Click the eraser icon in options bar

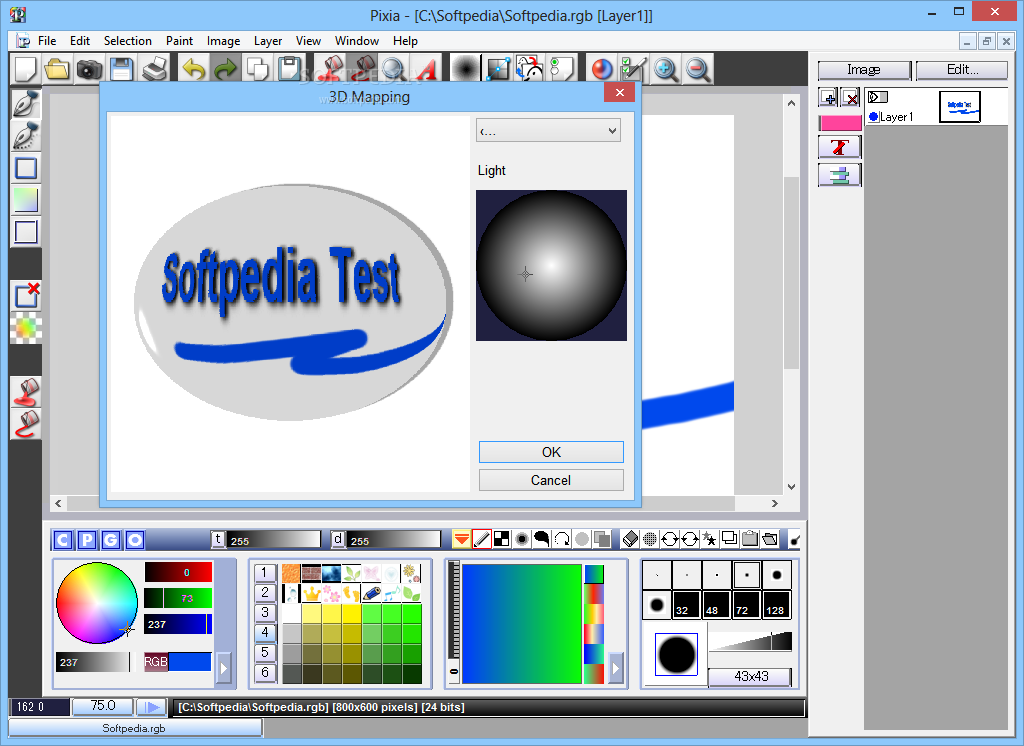pyautogui.click(x=630, y=539)
